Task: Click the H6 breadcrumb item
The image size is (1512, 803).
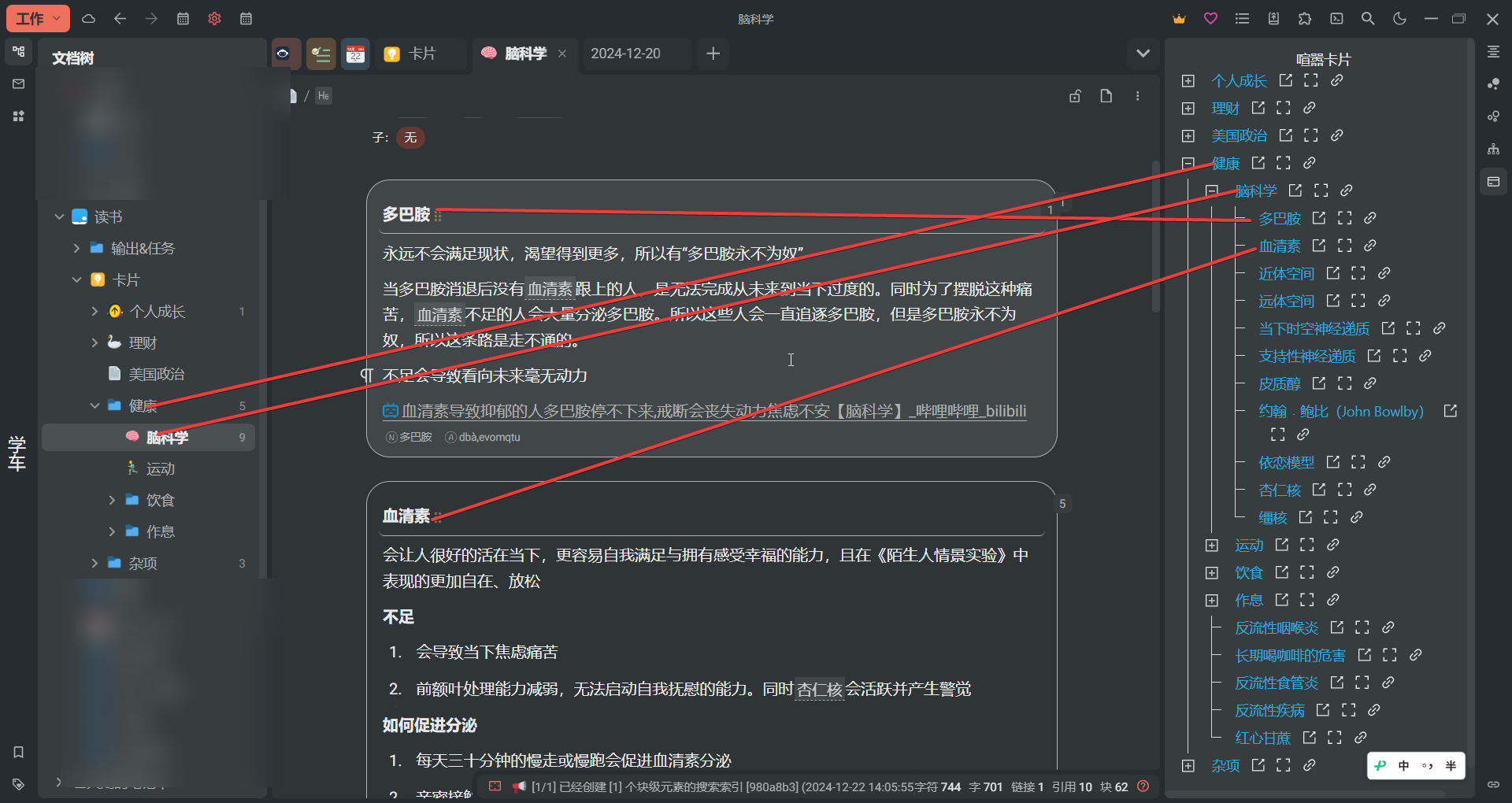Action: (x=324, y=96)
